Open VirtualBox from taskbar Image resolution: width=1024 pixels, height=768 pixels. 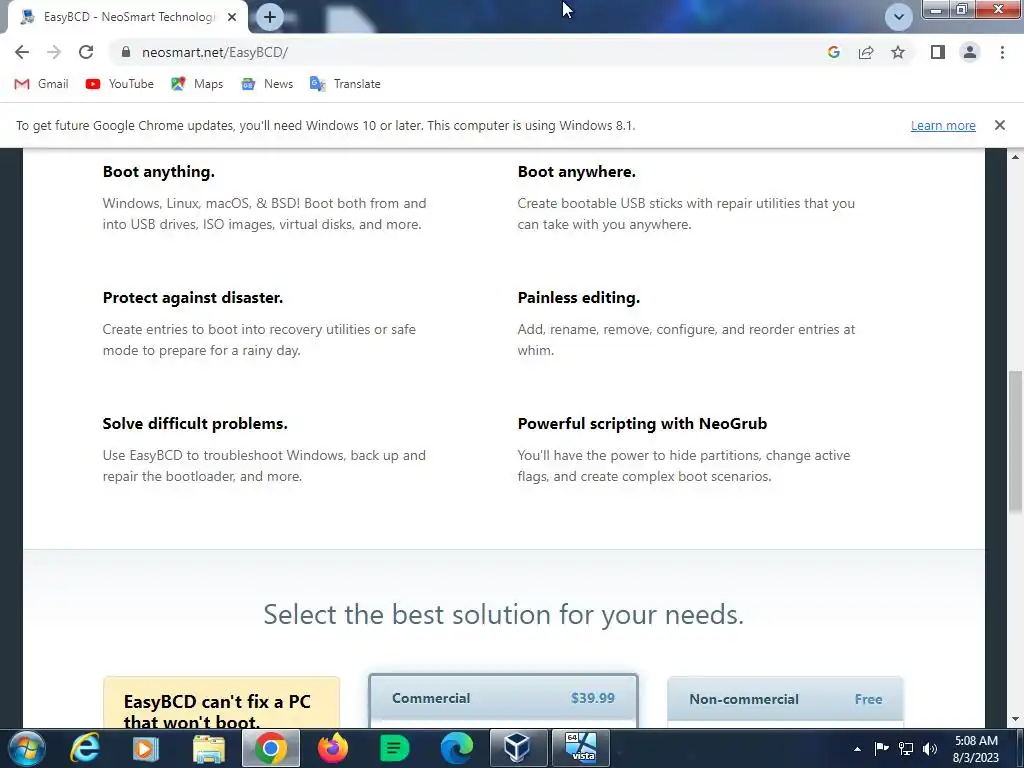517,748
